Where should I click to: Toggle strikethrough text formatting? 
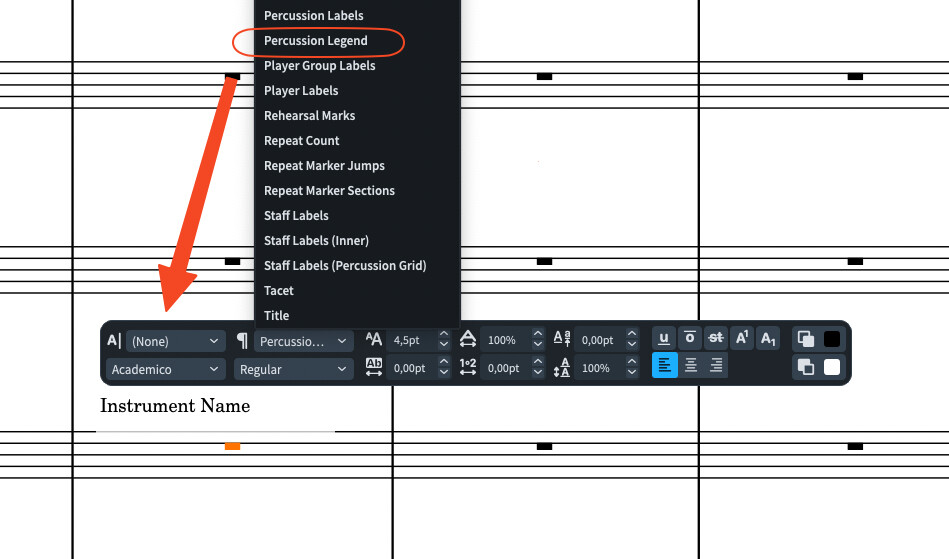coord(715,338)
